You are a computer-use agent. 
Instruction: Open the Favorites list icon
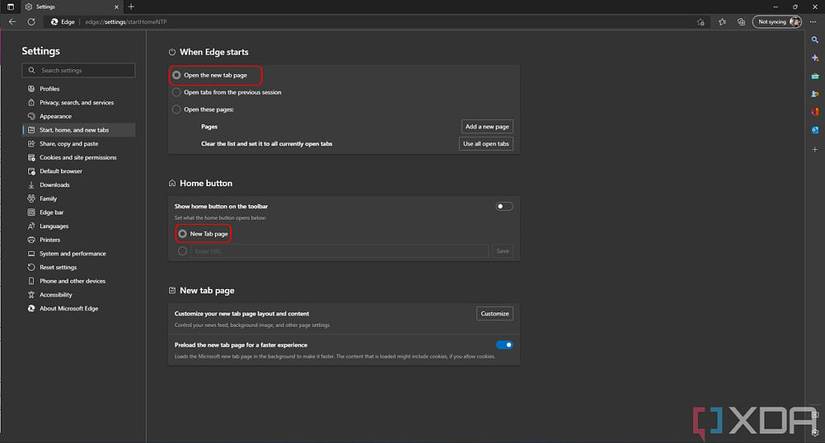click(x=722, y=22)
